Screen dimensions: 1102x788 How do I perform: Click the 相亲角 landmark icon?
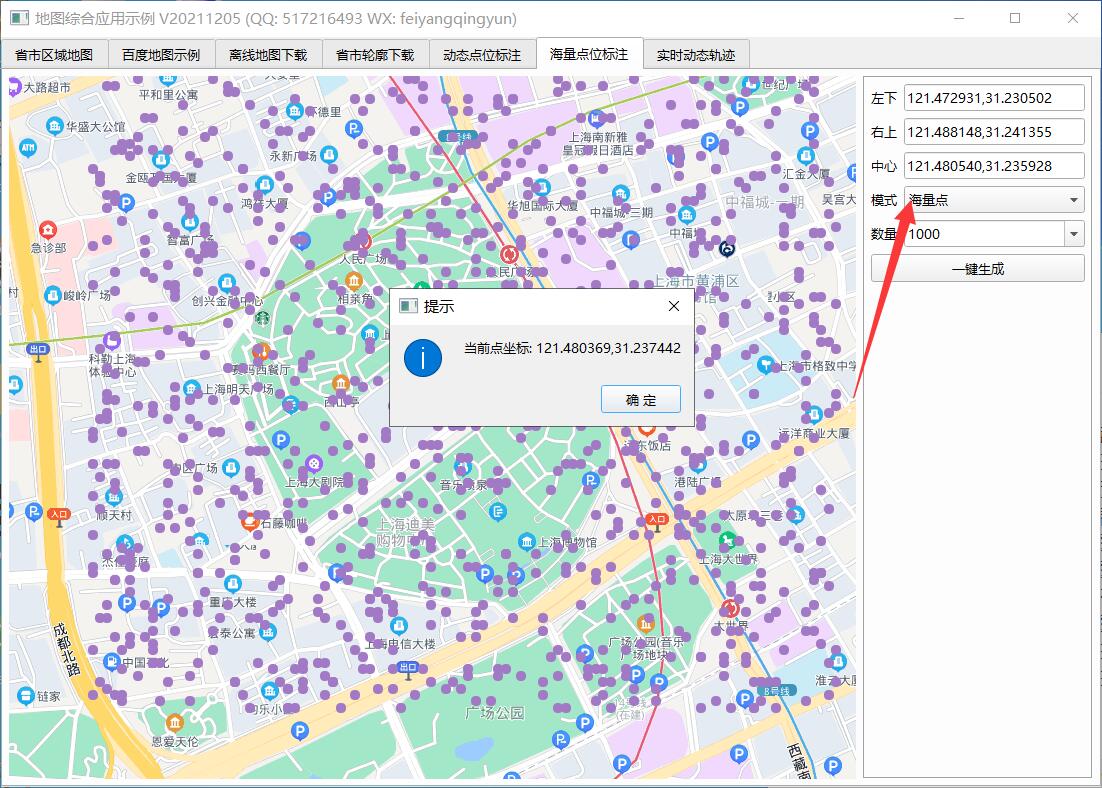pyautogui.click(x=354, y=282)
